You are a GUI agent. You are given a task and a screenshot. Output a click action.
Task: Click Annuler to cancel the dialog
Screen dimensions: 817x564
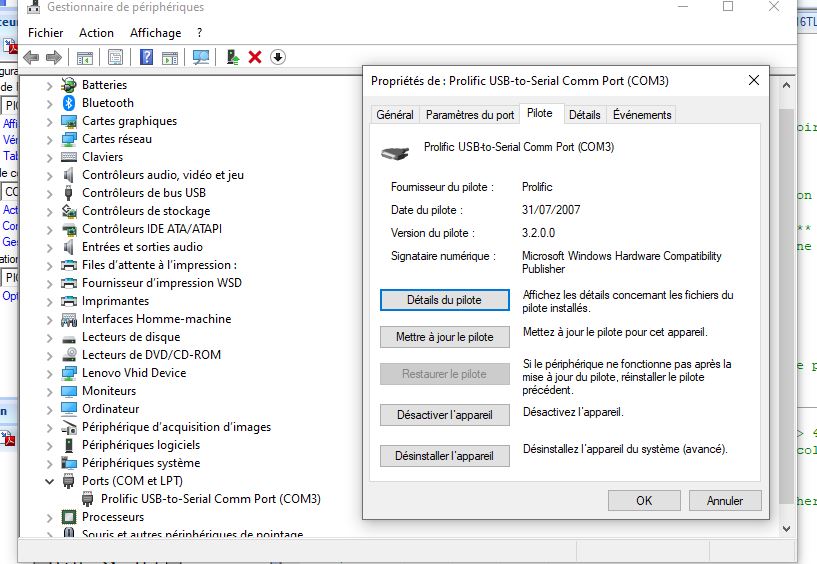pyautogui.click(x=725, y=501)
